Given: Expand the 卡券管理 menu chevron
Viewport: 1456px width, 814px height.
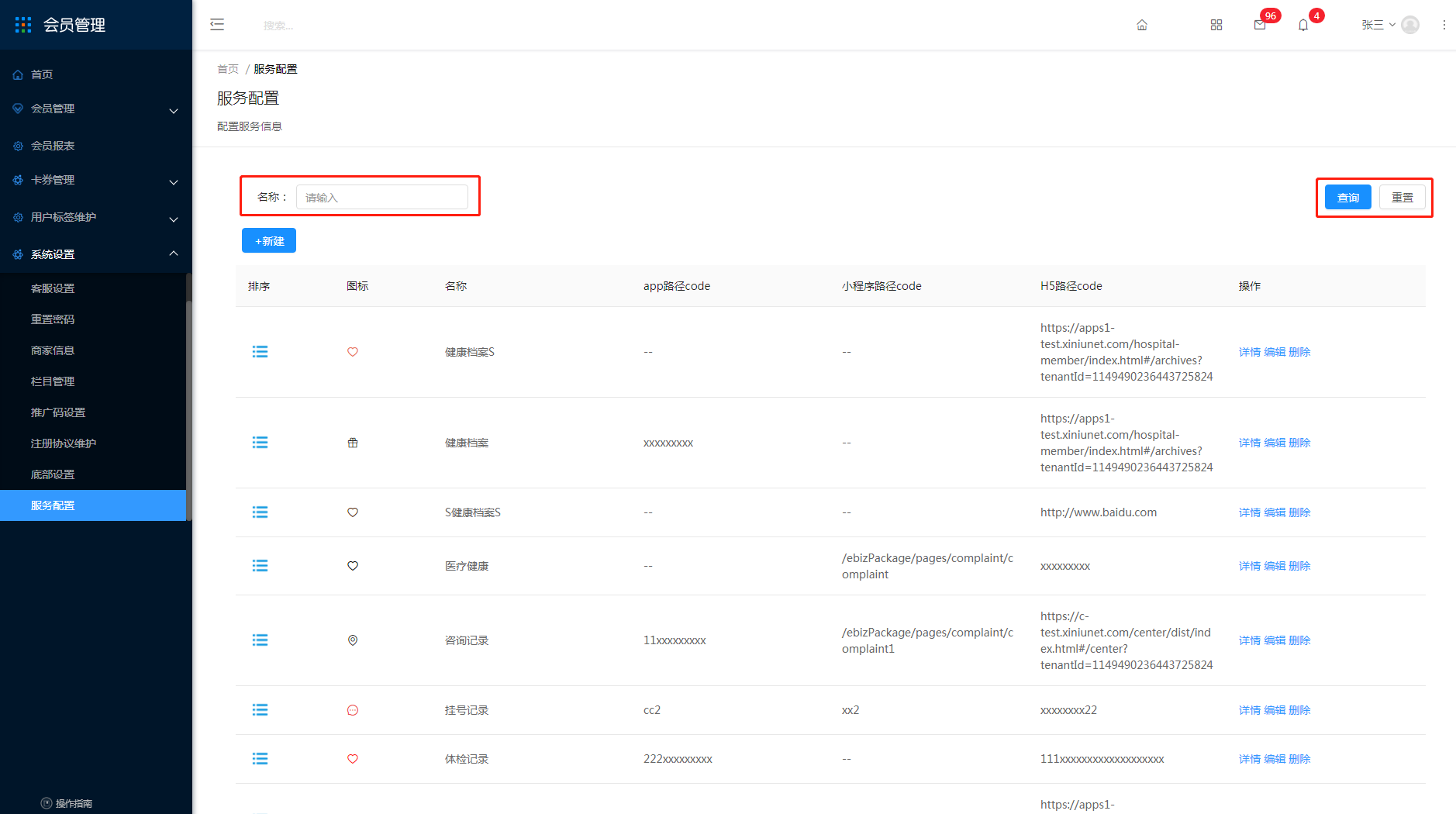Looking at the screenshot, I should coord(174,182).
